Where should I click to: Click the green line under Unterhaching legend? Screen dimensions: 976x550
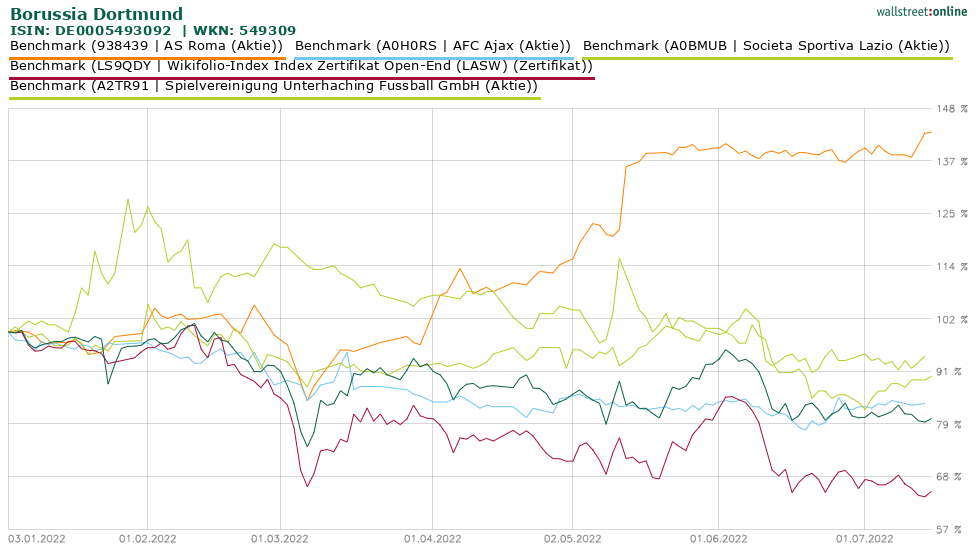coord(274,97)
